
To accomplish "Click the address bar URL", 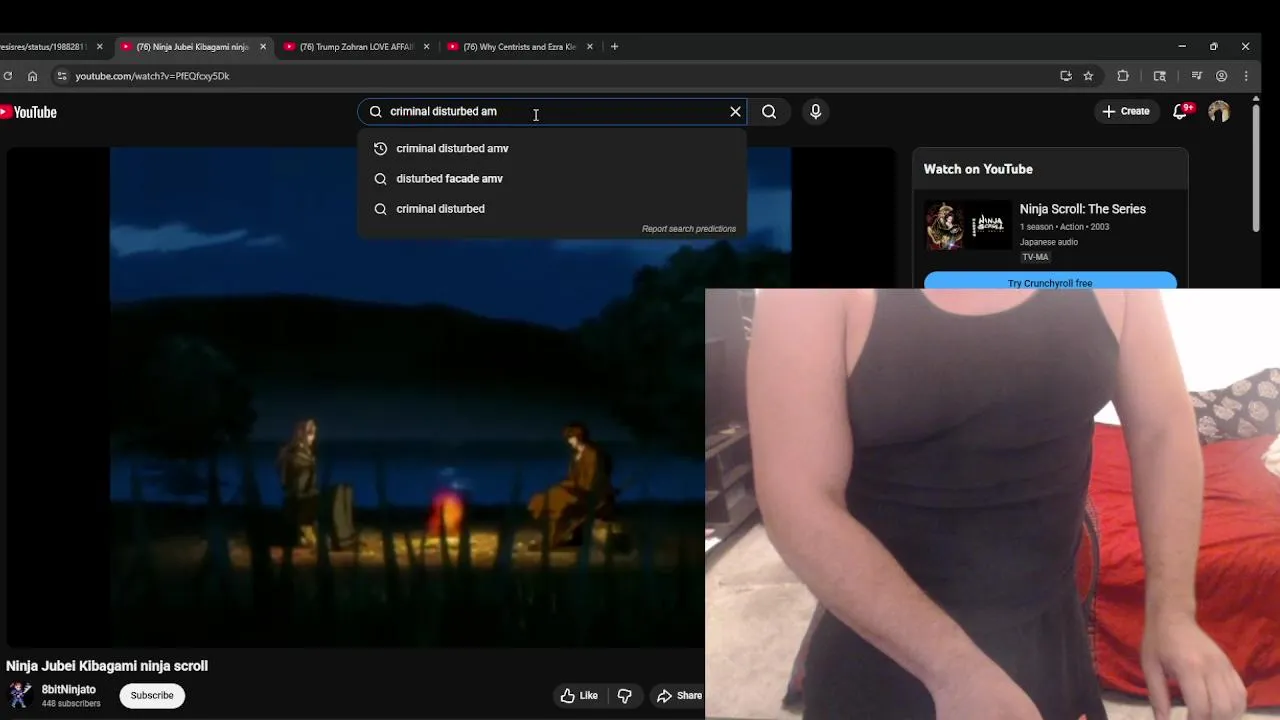I will pos(152,76).
